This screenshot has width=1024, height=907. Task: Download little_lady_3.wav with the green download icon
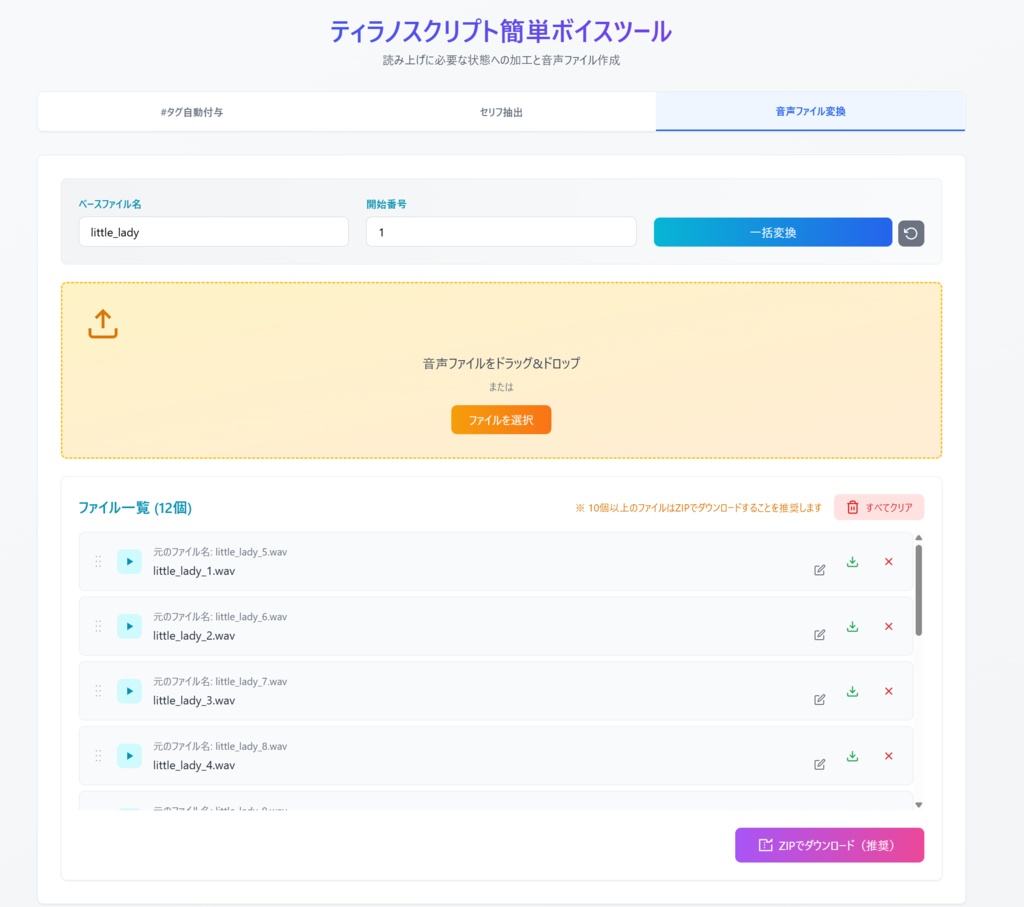tap(852, 690)
